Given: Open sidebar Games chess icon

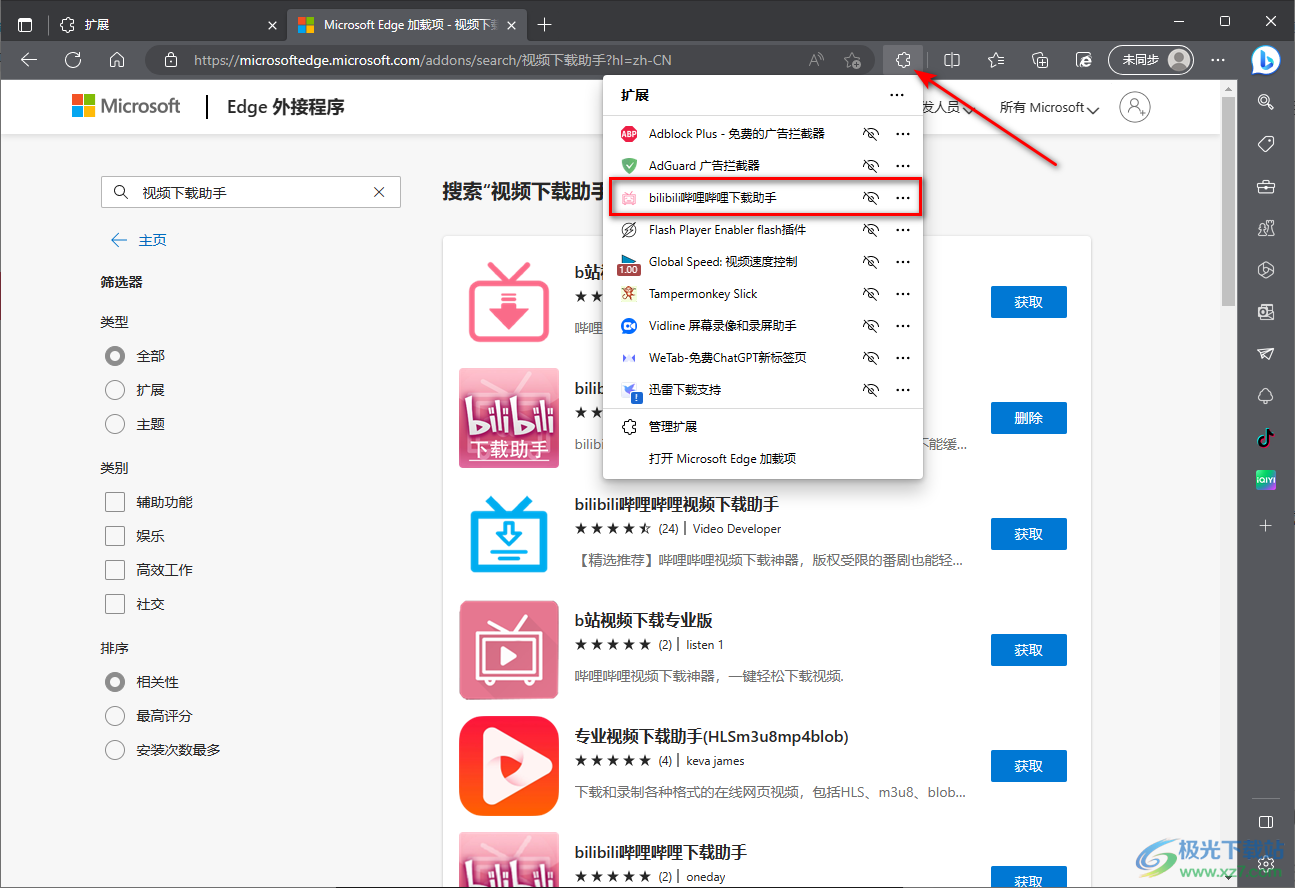Looking at the screenshot, I should [x=1266, y=228].
